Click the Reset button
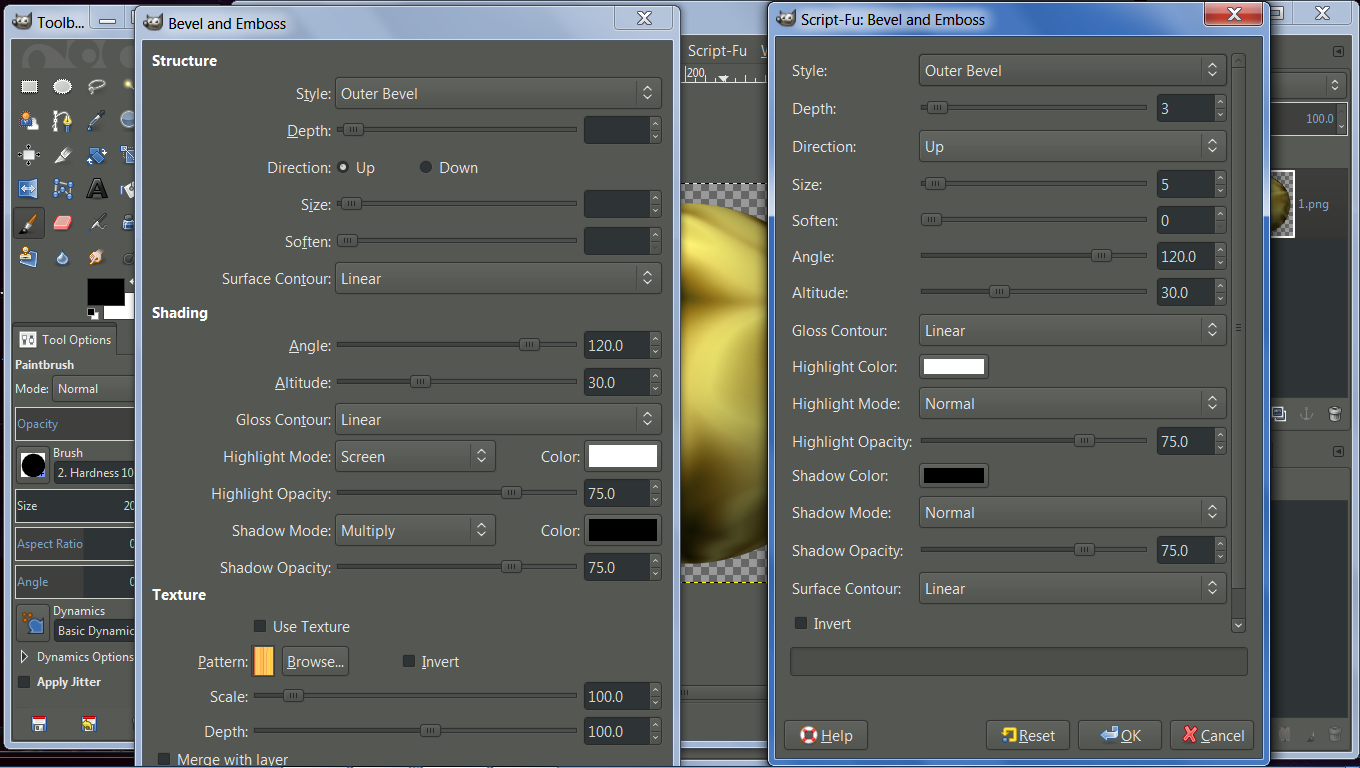Viewport: 1360px width, 768px height. pyautogui.click(x=1028, y=735)
